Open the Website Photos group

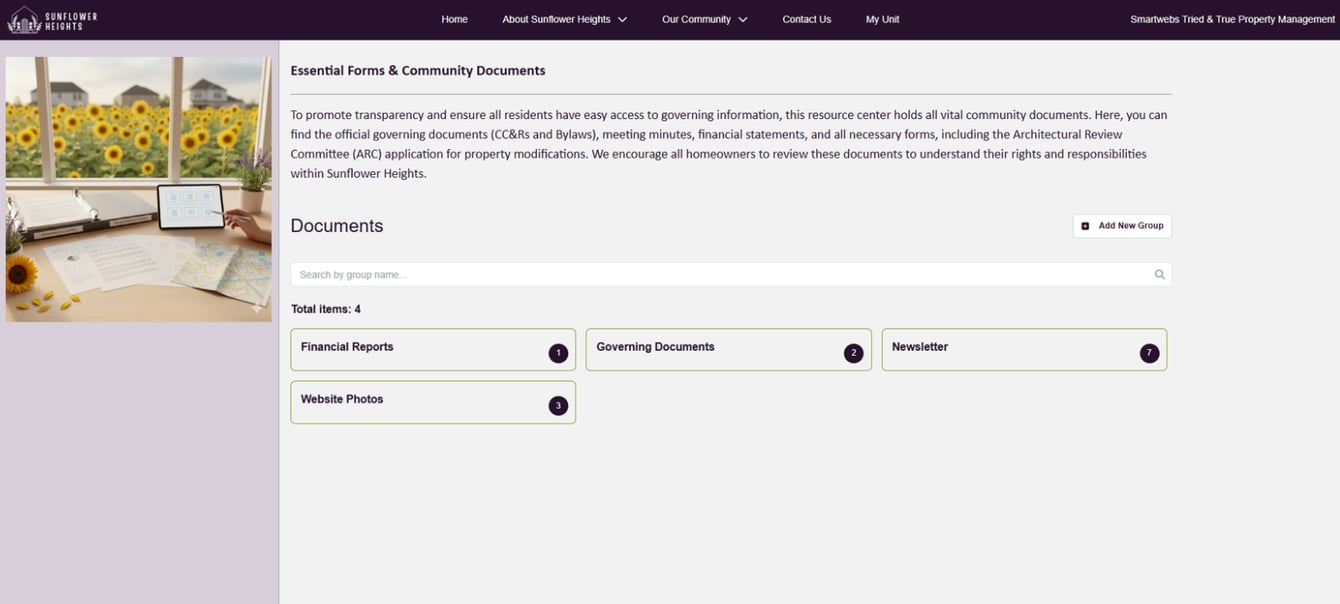pyautogui.click(x=433, y=402)
